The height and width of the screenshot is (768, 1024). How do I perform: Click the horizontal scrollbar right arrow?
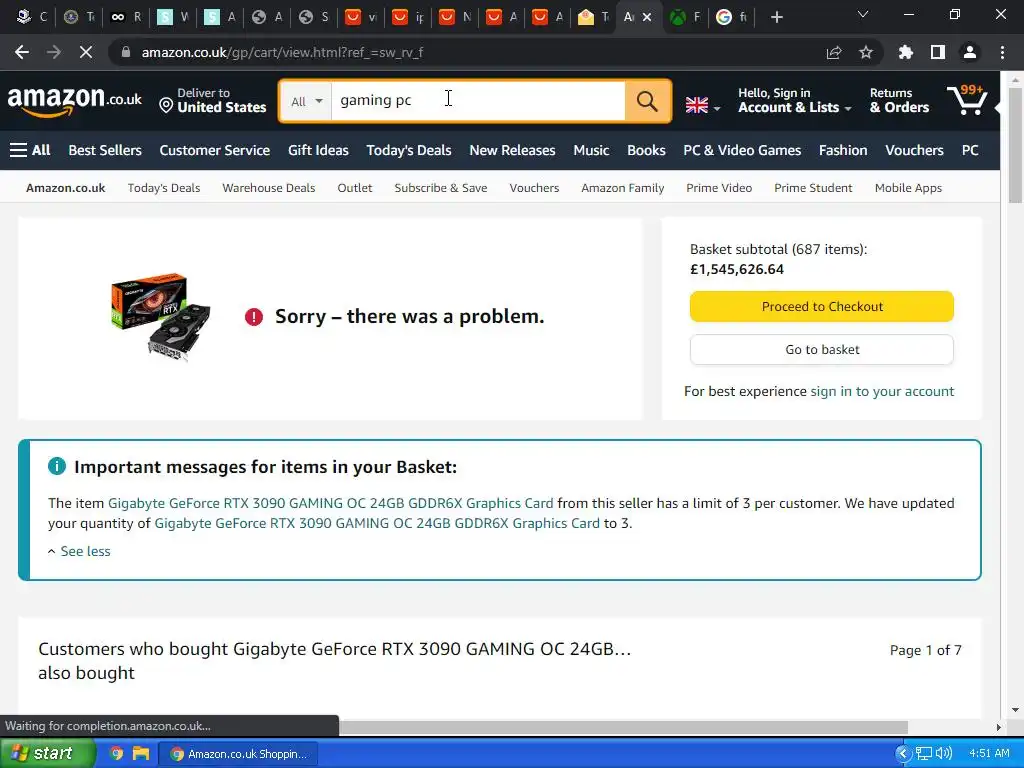pyautogui.click(x=999, y=727)
